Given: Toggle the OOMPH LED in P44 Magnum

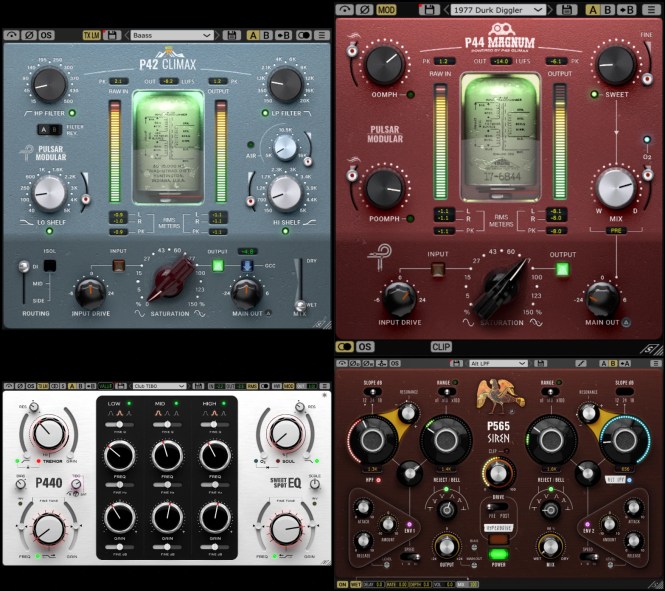Looking at the screenshot, I should 410,95.
